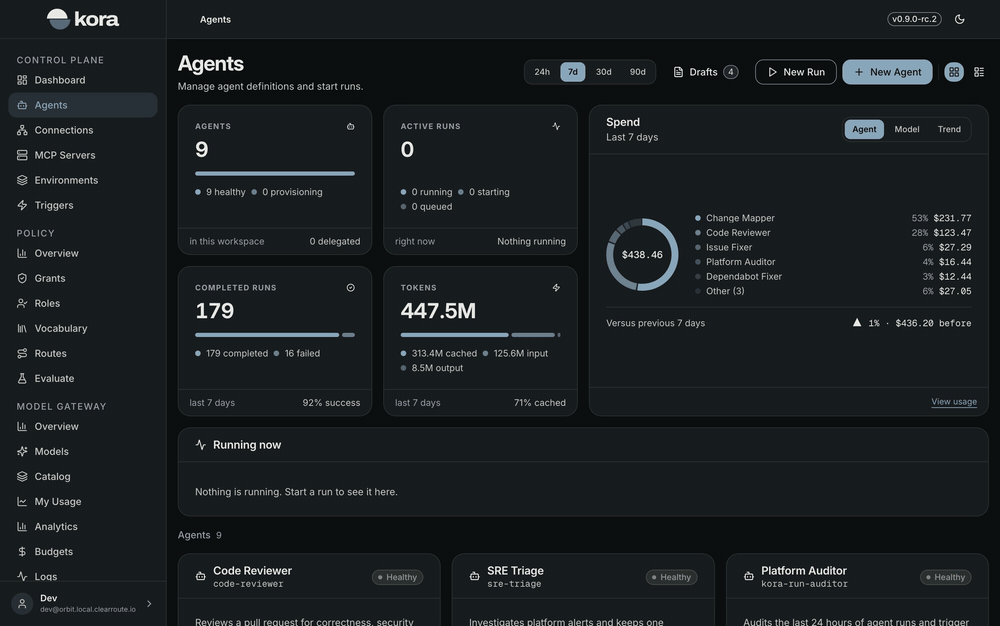
Task: Open the Policy Overview page
Action: 83,253
